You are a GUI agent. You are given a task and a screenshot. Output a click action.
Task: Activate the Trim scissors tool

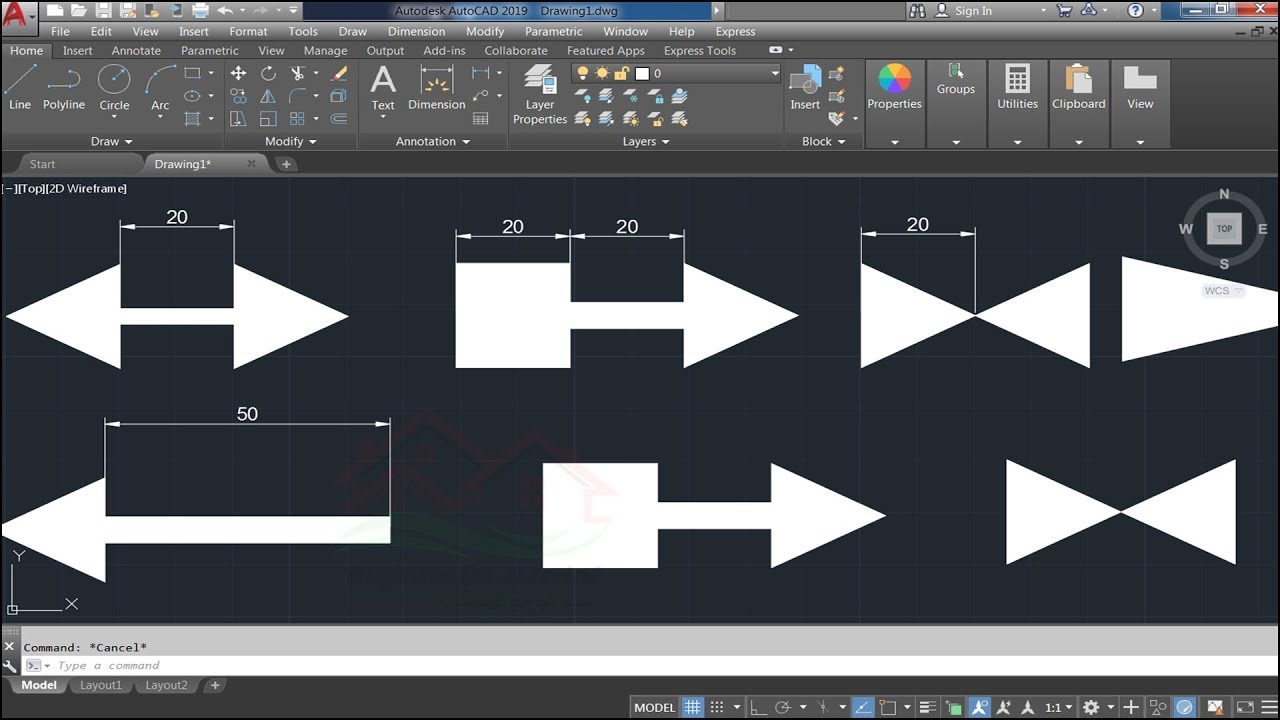point(298,73)
